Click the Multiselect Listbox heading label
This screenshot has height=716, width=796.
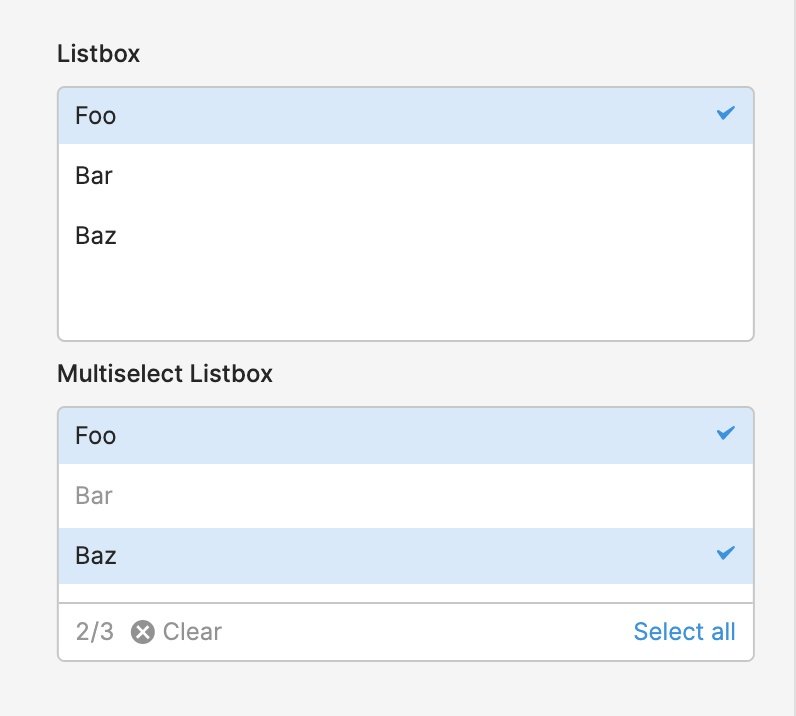click(x=165, y=374)
